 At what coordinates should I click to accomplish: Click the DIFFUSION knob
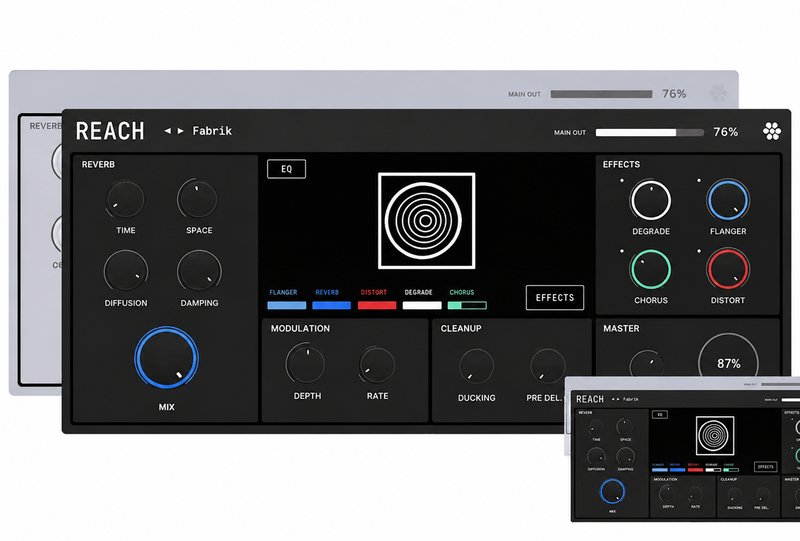click(x=126, y=272)
